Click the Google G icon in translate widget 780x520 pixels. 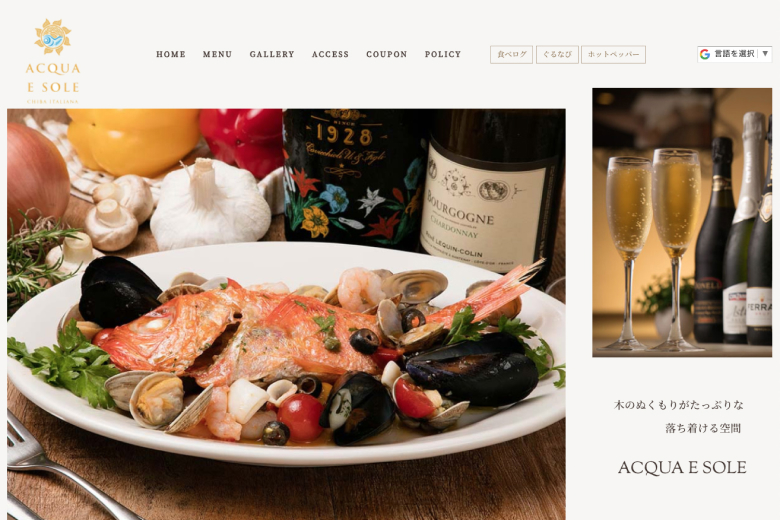point(704,54)
